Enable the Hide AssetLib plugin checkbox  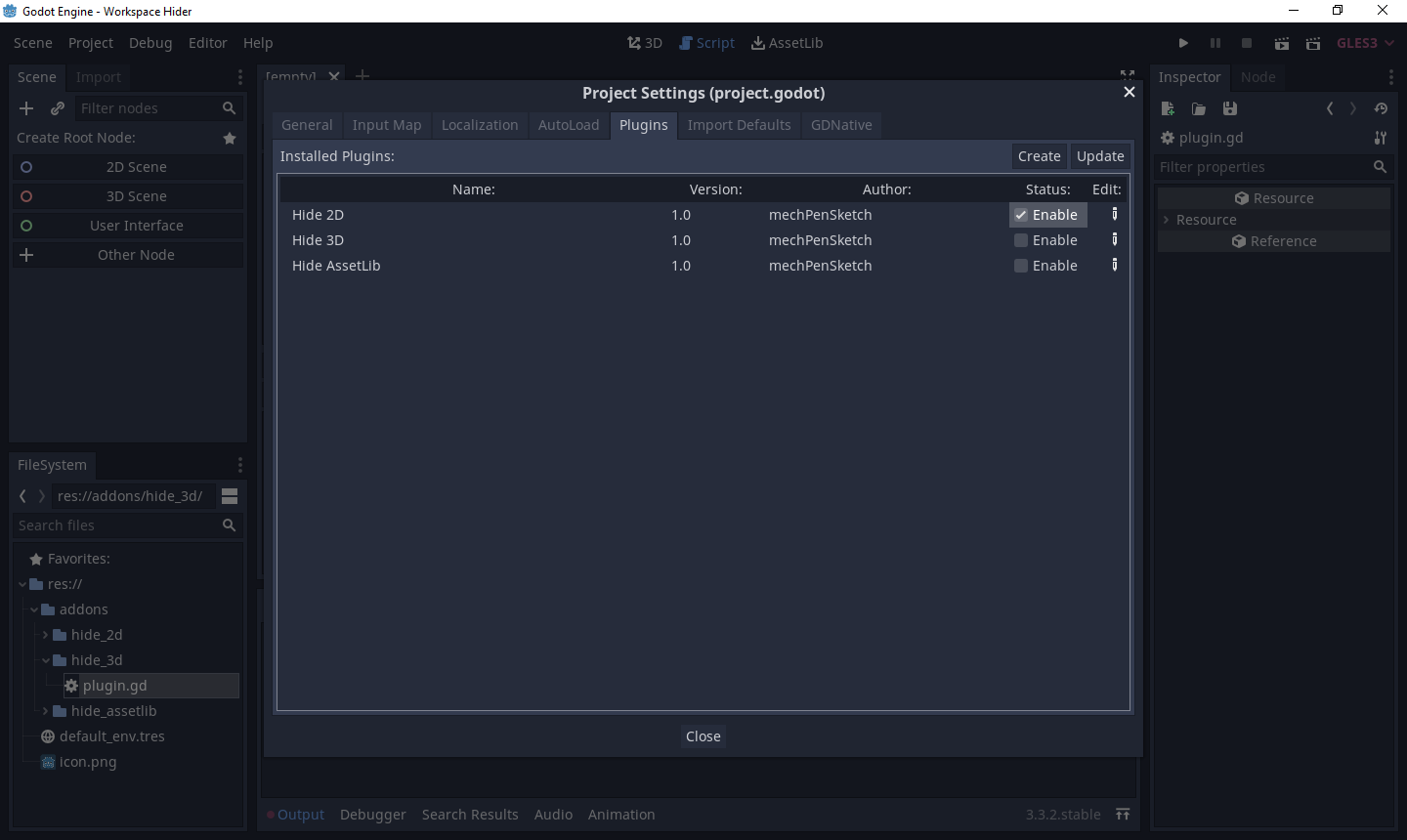[x=1021, y=266]
